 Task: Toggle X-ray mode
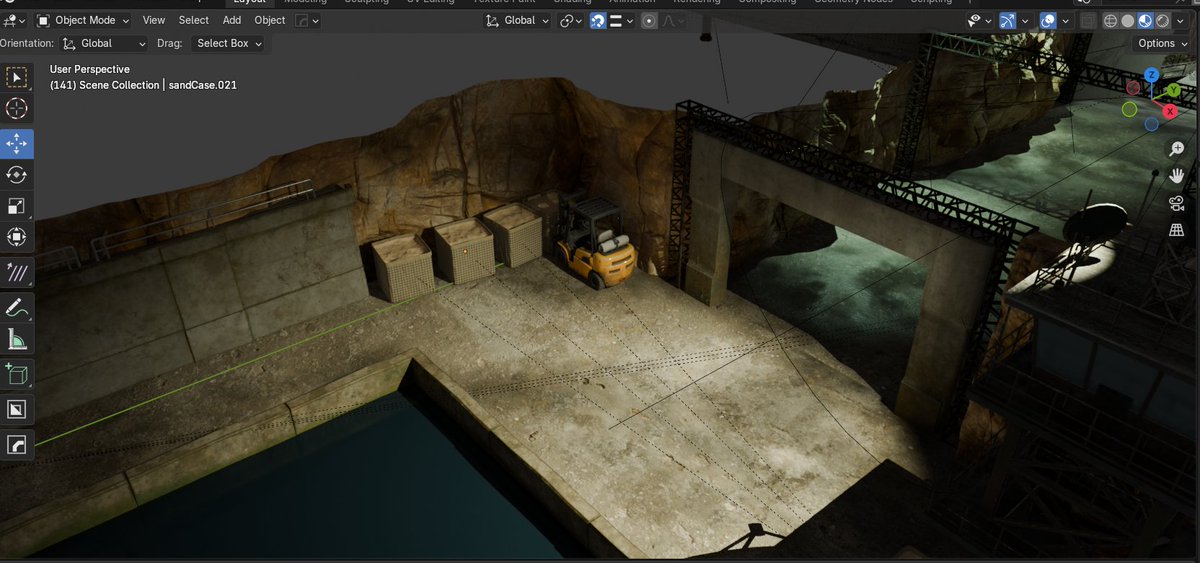click(1087, 20)
